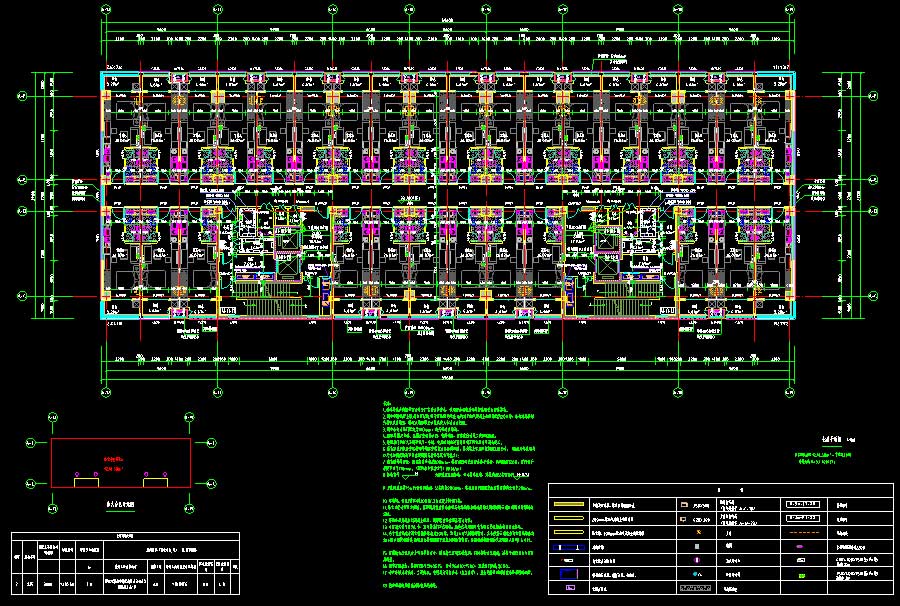Viewport: 900px width, 606px height.
Task: Click the blue outlined rectangle legend symbol
Action: [569, 574]
